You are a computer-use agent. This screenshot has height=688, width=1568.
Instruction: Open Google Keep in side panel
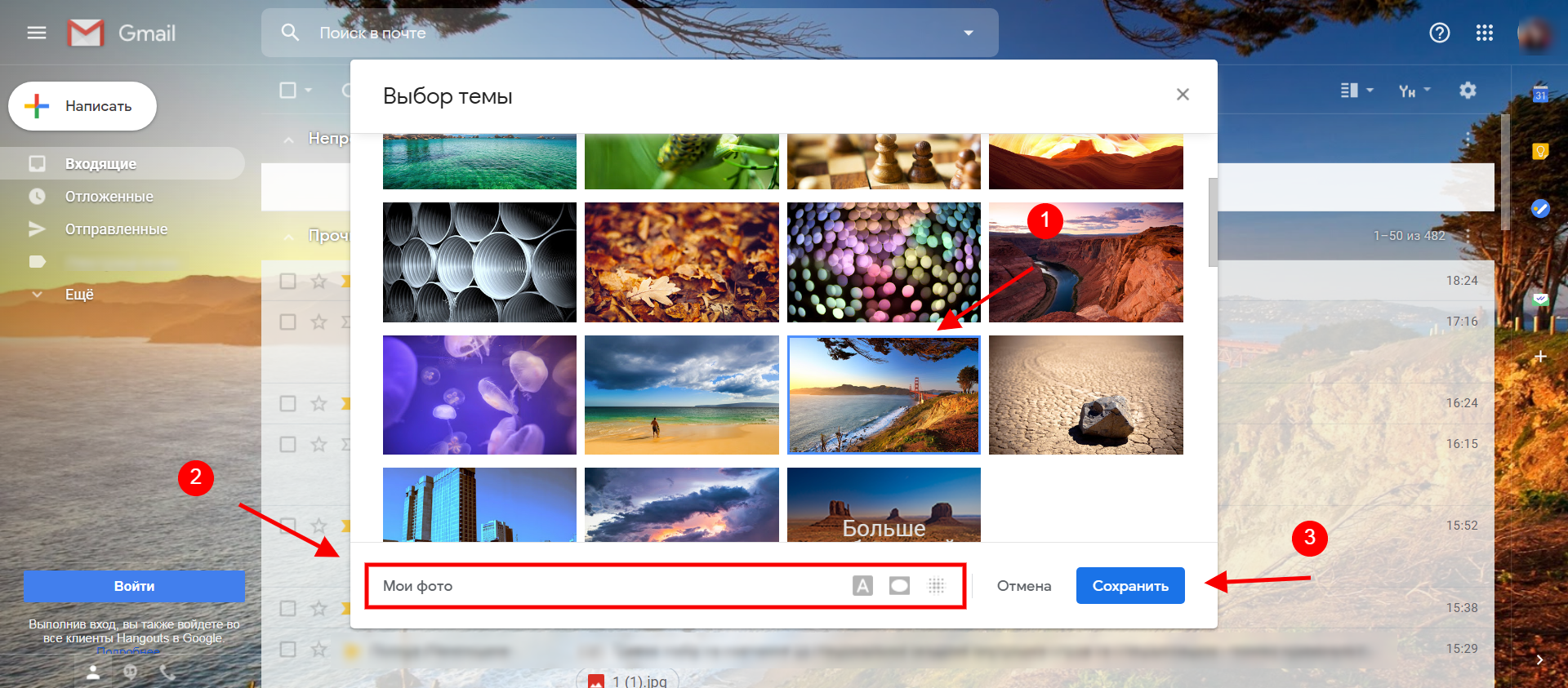1540,151
